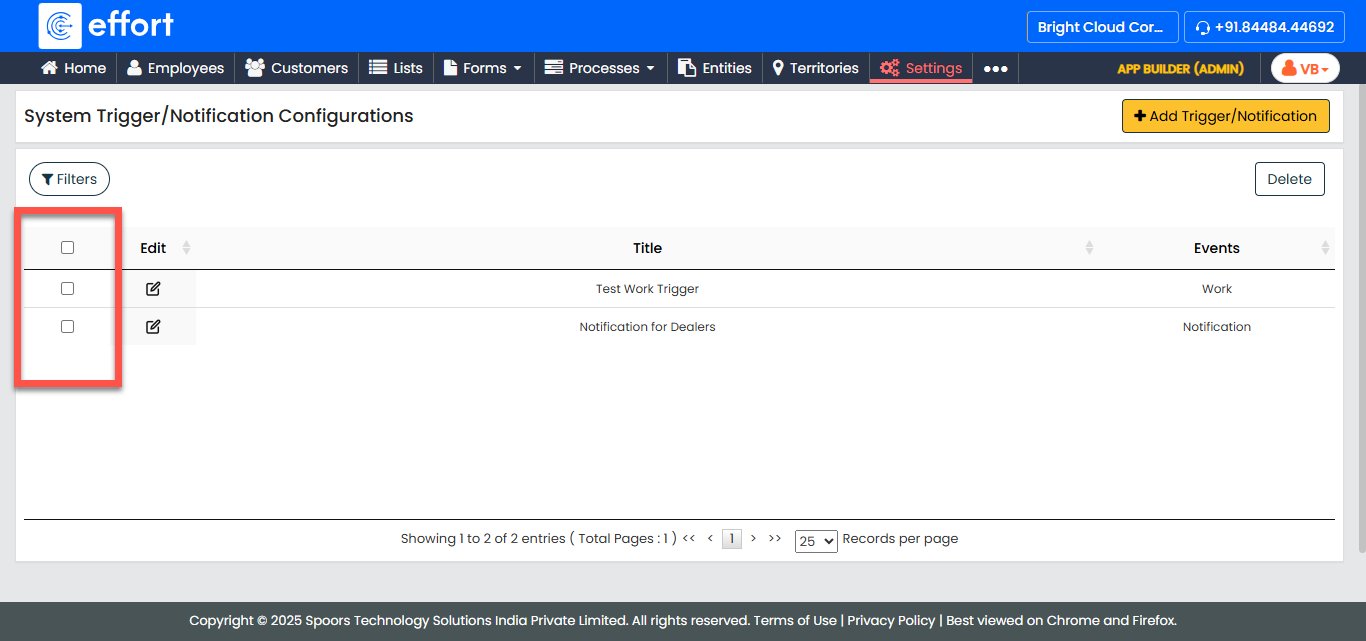1366x641 pixels.
Task: Open the Privacy Policy footer link
Action: click(891, 620)
